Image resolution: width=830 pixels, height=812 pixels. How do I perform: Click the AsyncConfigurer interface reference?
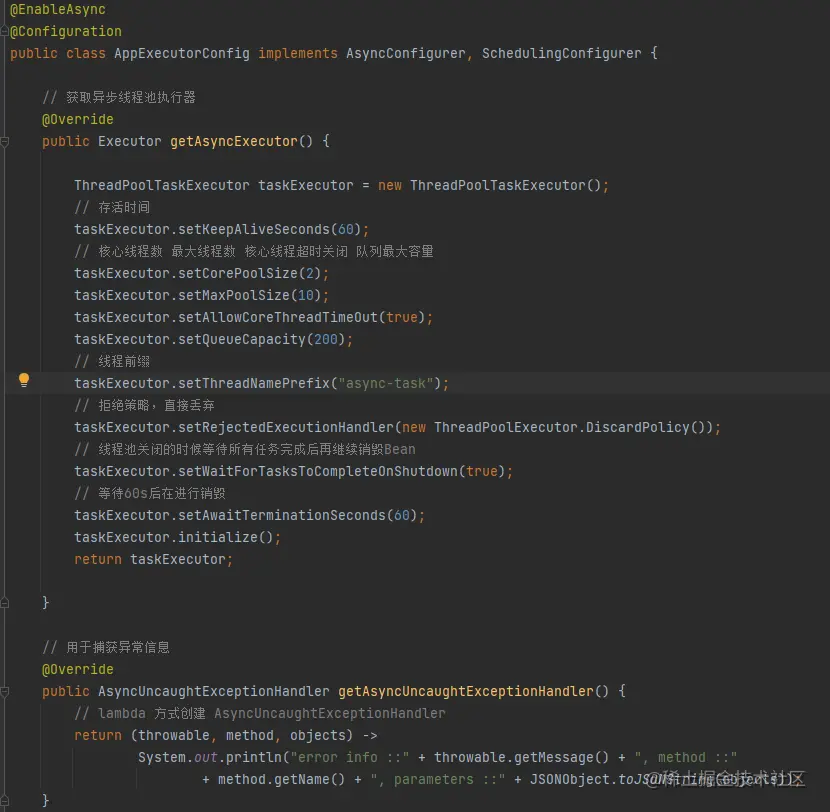(405, 53)
